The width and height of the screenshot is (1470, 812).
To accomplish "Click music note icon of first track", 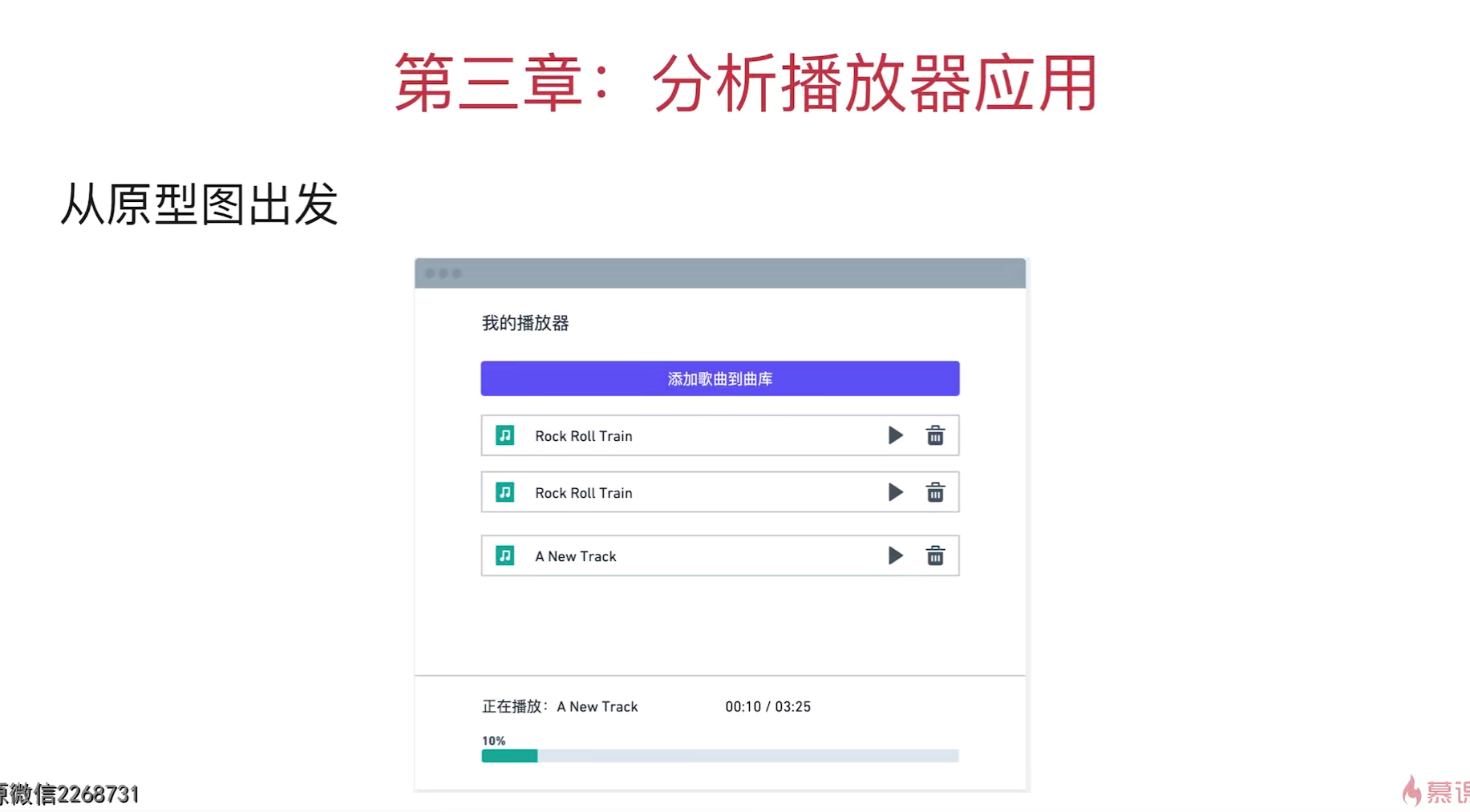I will pyautogui.click(x=504, y=435).
